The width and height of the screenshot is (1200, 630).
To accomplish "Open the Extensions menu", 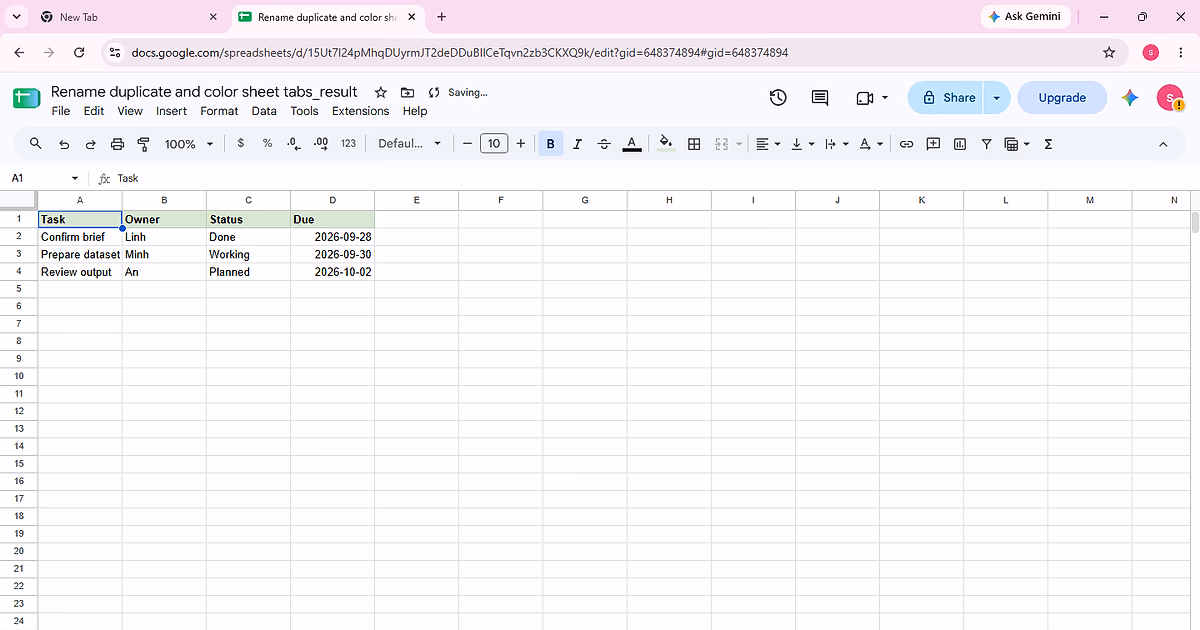I will 360,111.
